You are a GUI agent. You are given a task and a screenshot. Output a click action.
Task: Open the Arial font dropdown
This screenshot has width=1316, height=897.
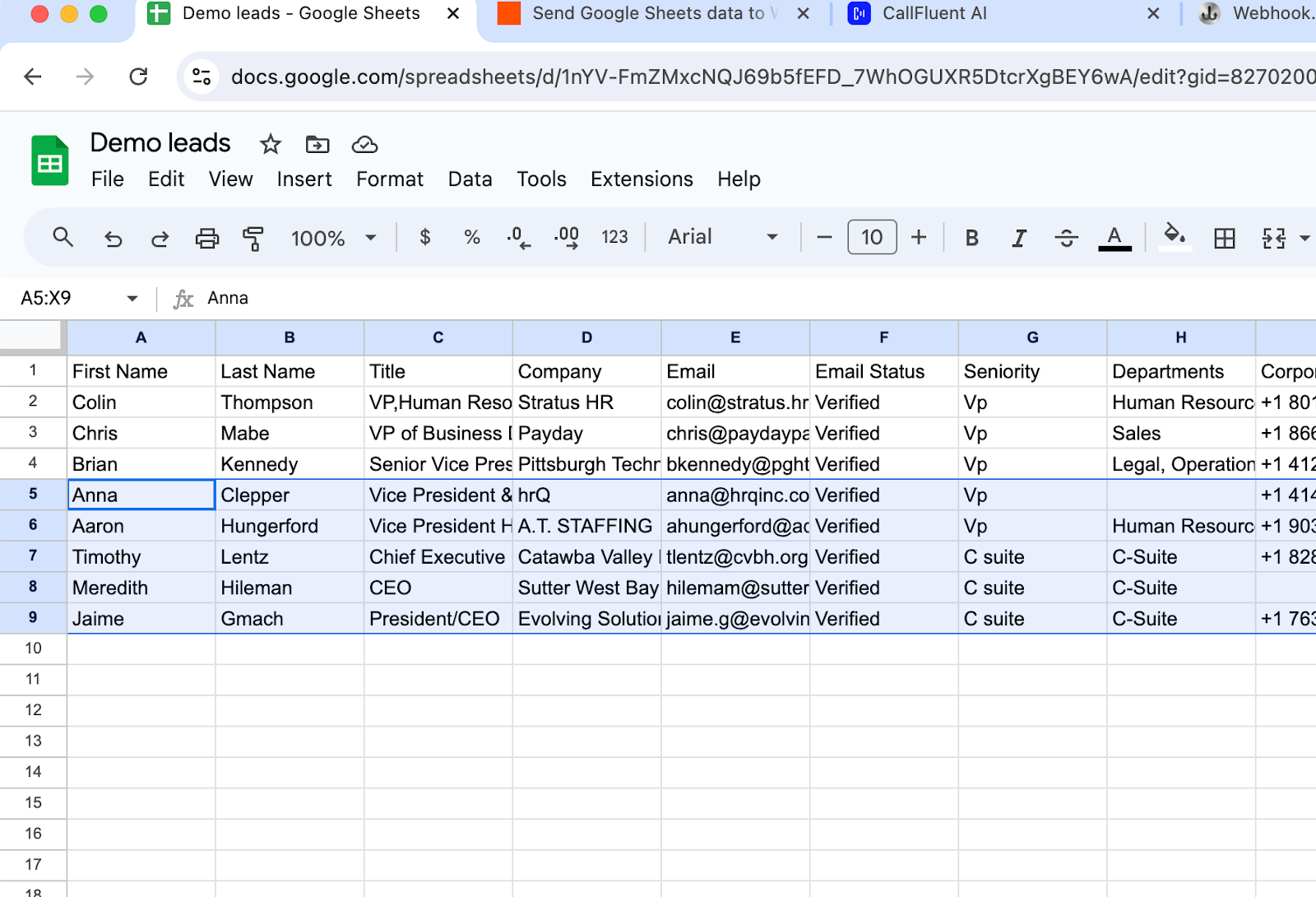click(722, 237)
